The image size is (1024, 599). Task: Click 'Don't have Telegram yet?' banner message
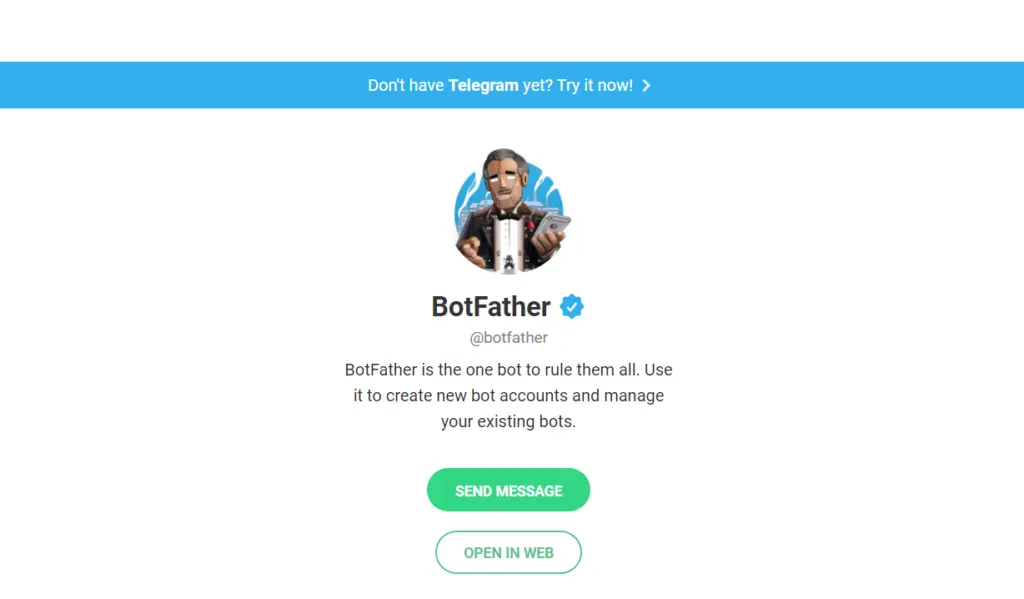[440, 85]
